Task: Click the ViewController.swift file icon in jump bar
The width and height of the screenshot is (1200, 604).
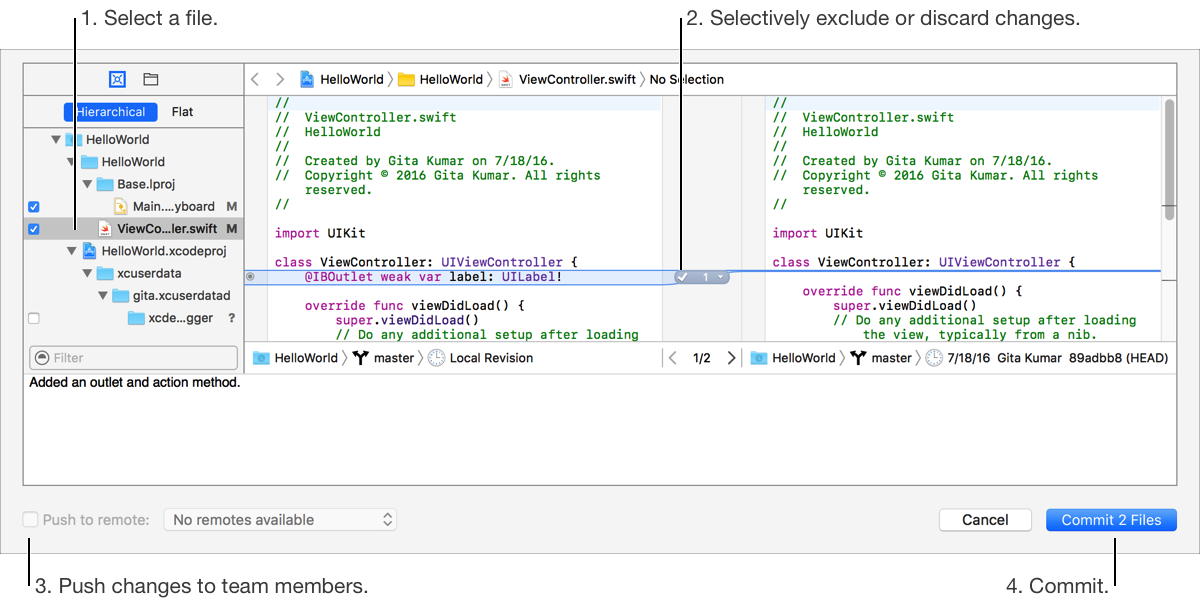Action: [x=506, y=79]
